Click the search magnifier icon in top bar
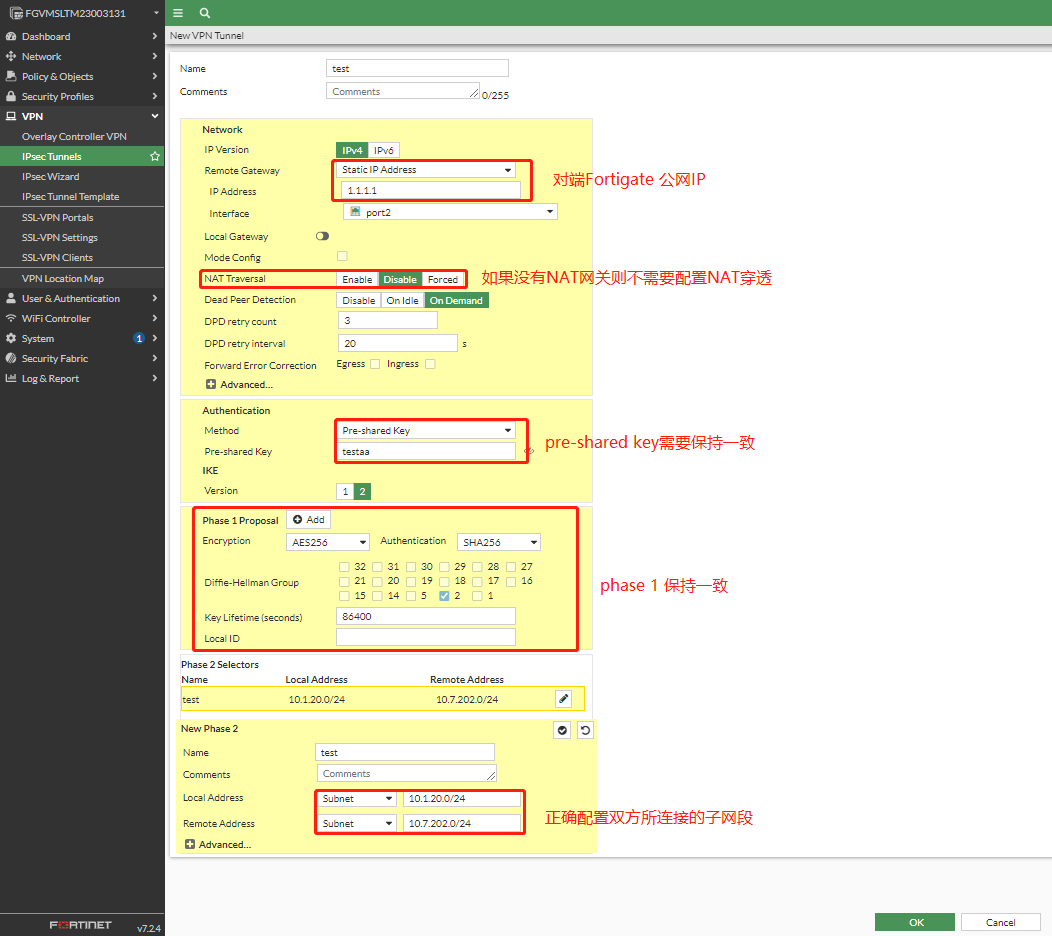The width and height of the screenshot is (1052, 936). [204, 13]
